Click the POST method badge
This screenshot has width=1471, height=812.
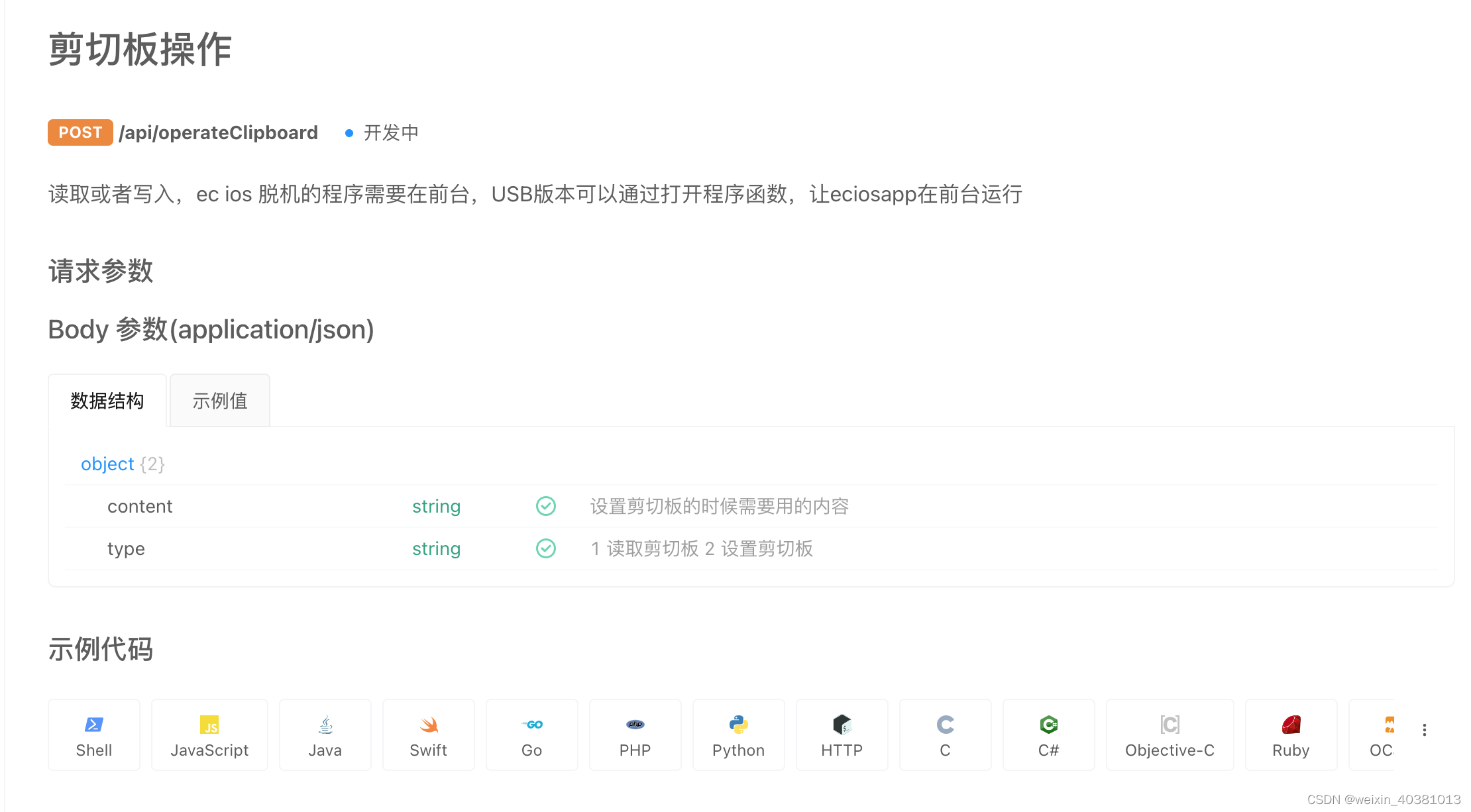pyautogui.click(x=80, y=132)
